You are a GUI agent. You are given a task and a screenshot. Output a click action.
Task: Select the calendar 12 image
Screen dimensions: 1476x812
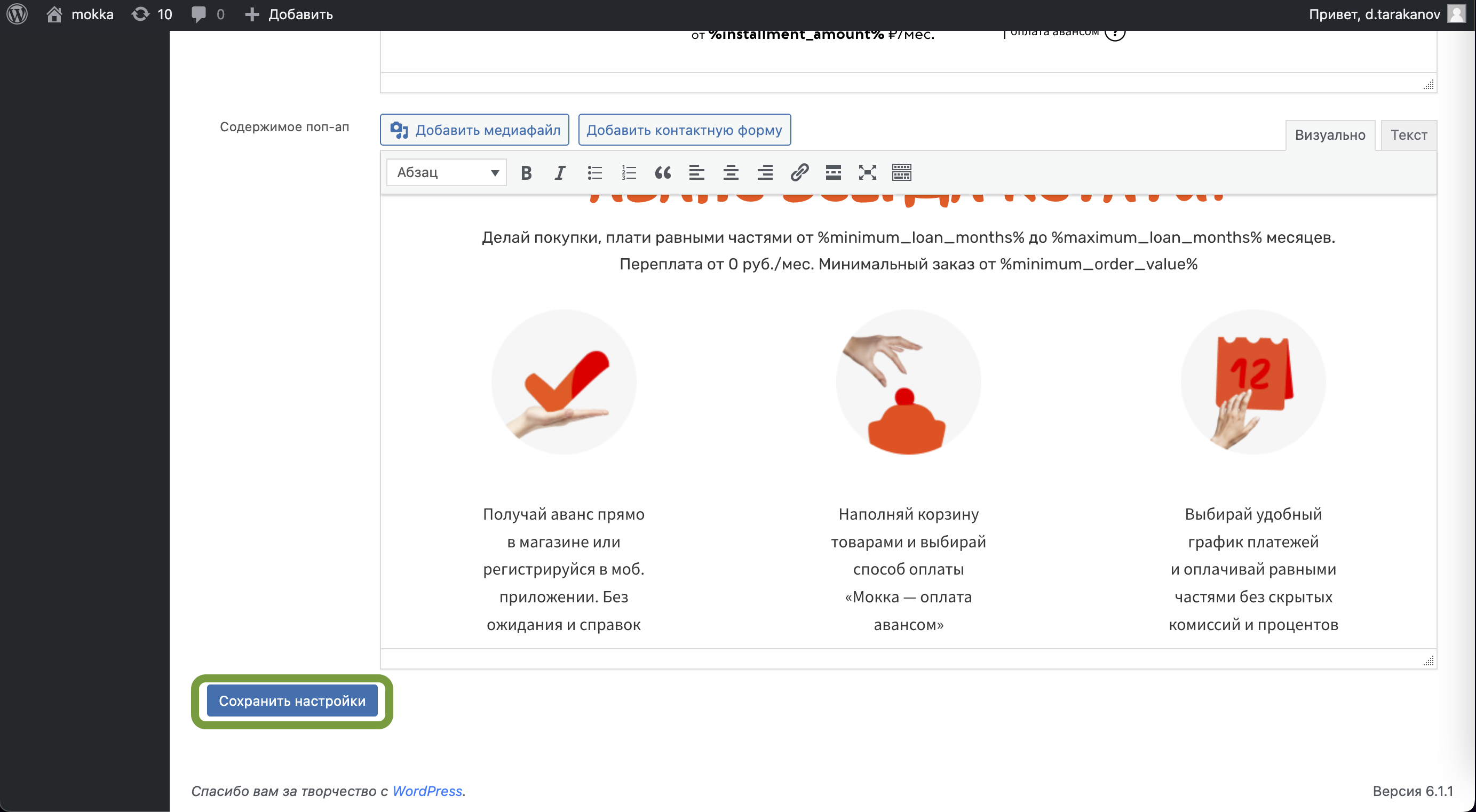(1253, 382)
